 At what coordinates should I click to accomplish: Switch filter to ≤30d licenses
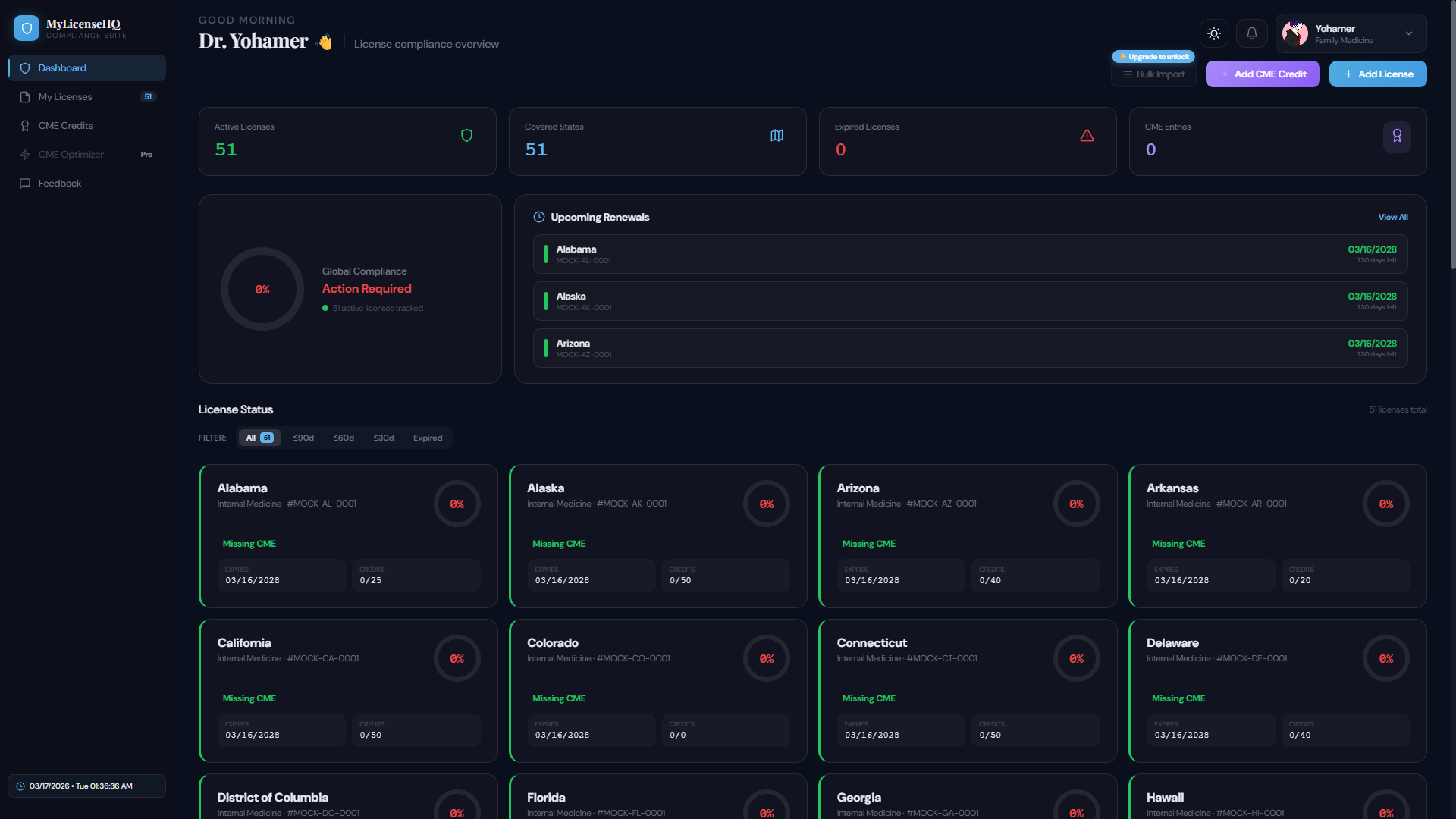point(384,438)
